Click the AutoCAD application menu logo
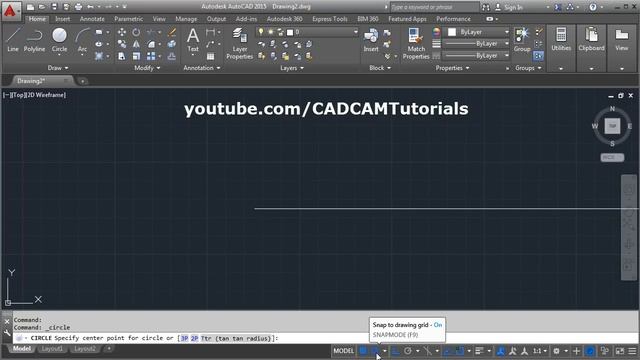This screenshot has height=360, width=640. click(11, 11)
